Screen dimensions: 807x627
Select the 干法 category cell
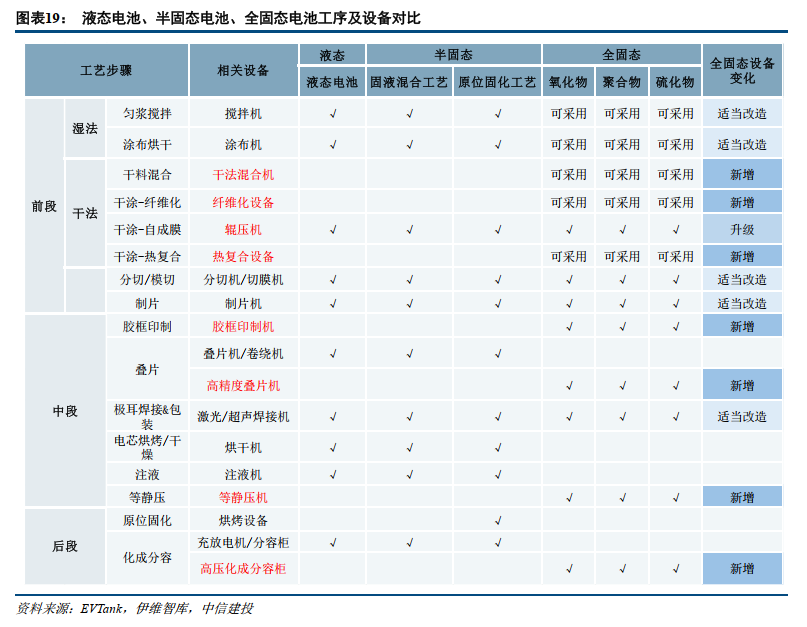(85, 213)
